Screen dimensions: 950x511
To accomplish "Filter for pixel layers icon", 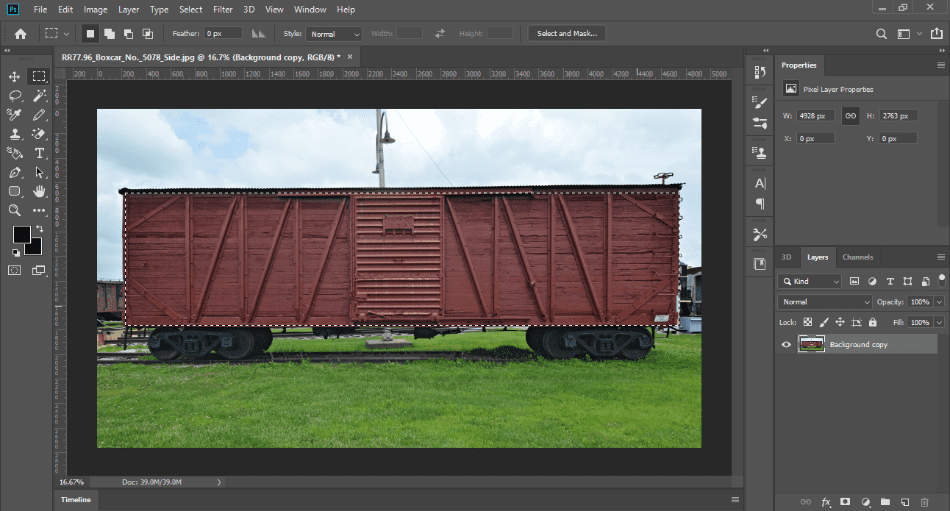I will pos(854,281).
